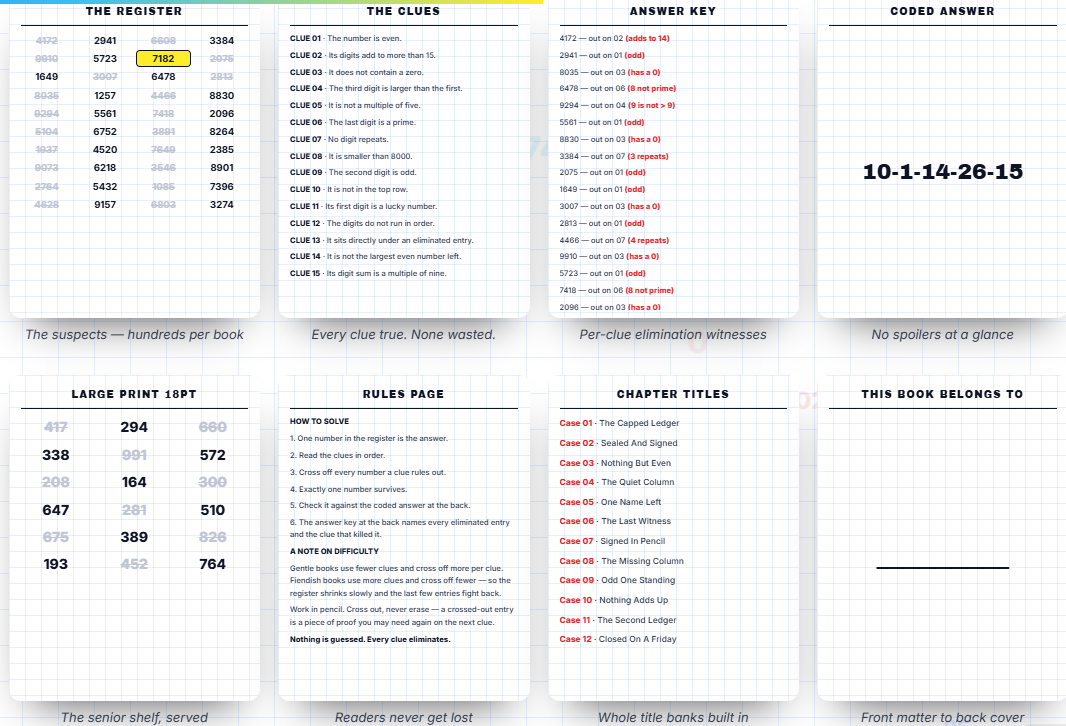This screenshot has width=1066, height=726.
Task: Select number 764 in the Large Print card
Action: [x=213, y=564]
